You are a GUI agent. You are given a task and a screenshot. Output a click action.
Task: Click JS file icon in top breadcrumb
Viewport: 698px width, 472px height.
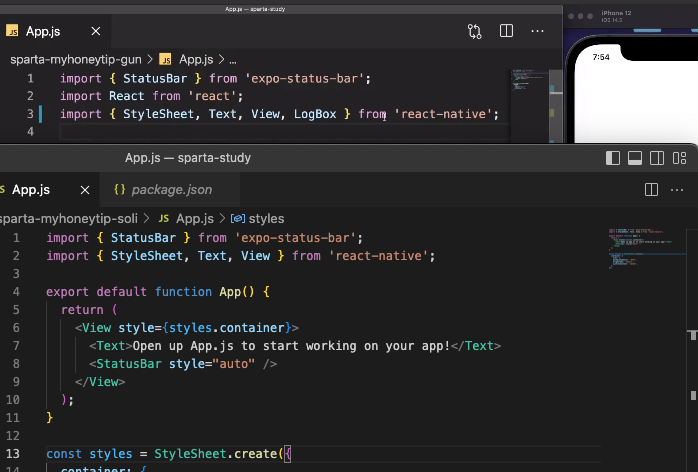(166, 59)
